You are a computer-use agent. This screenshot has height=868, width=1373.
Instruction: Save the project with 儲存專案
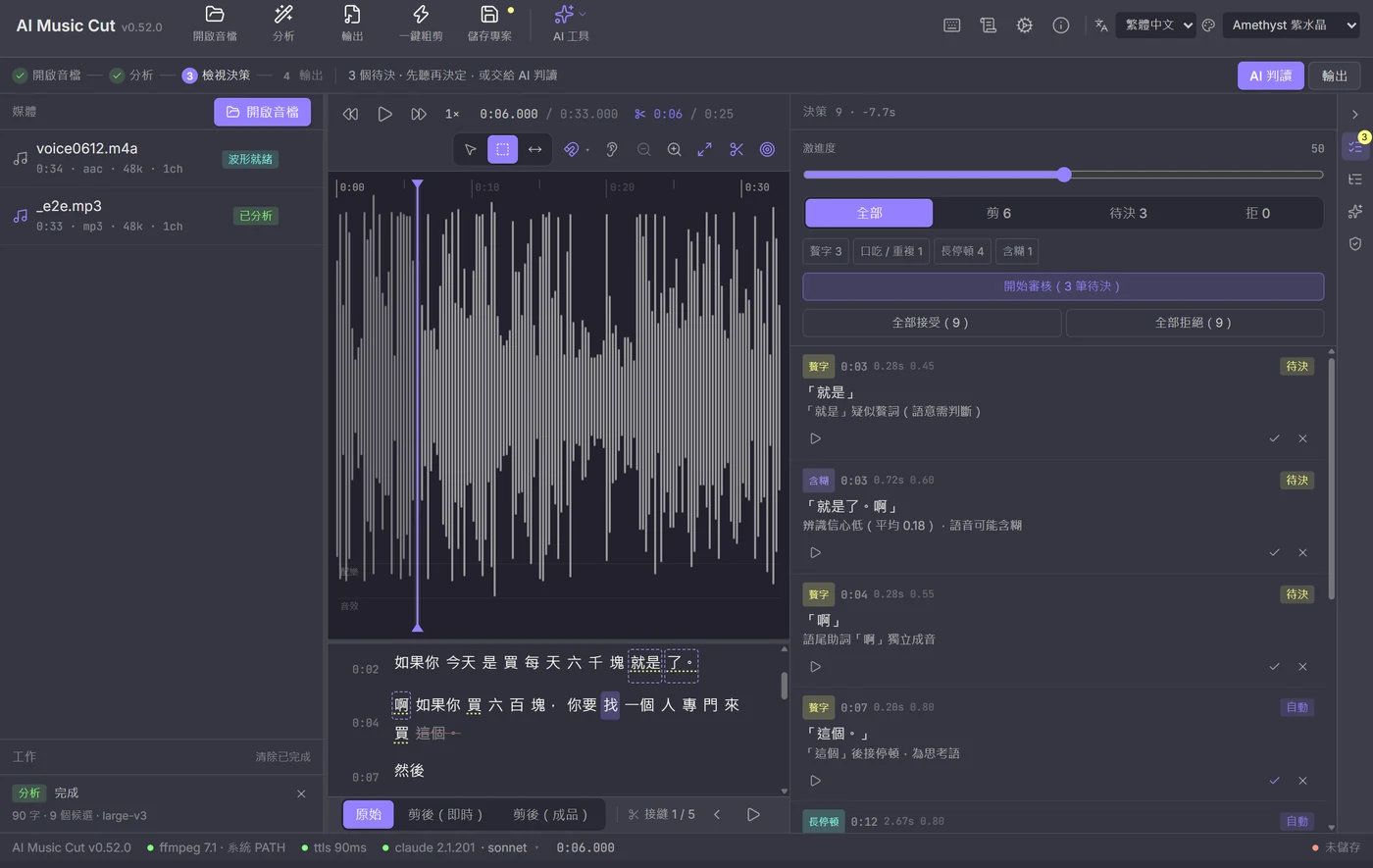(489, 24)
